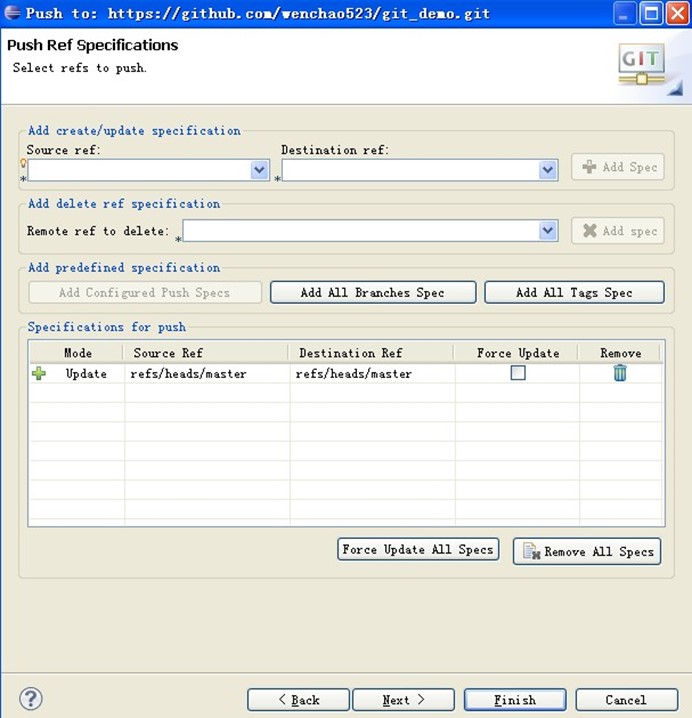The image size is (692, 718).
Task: Open the Remote ref to delete dropdown
Action: (548, 230)
